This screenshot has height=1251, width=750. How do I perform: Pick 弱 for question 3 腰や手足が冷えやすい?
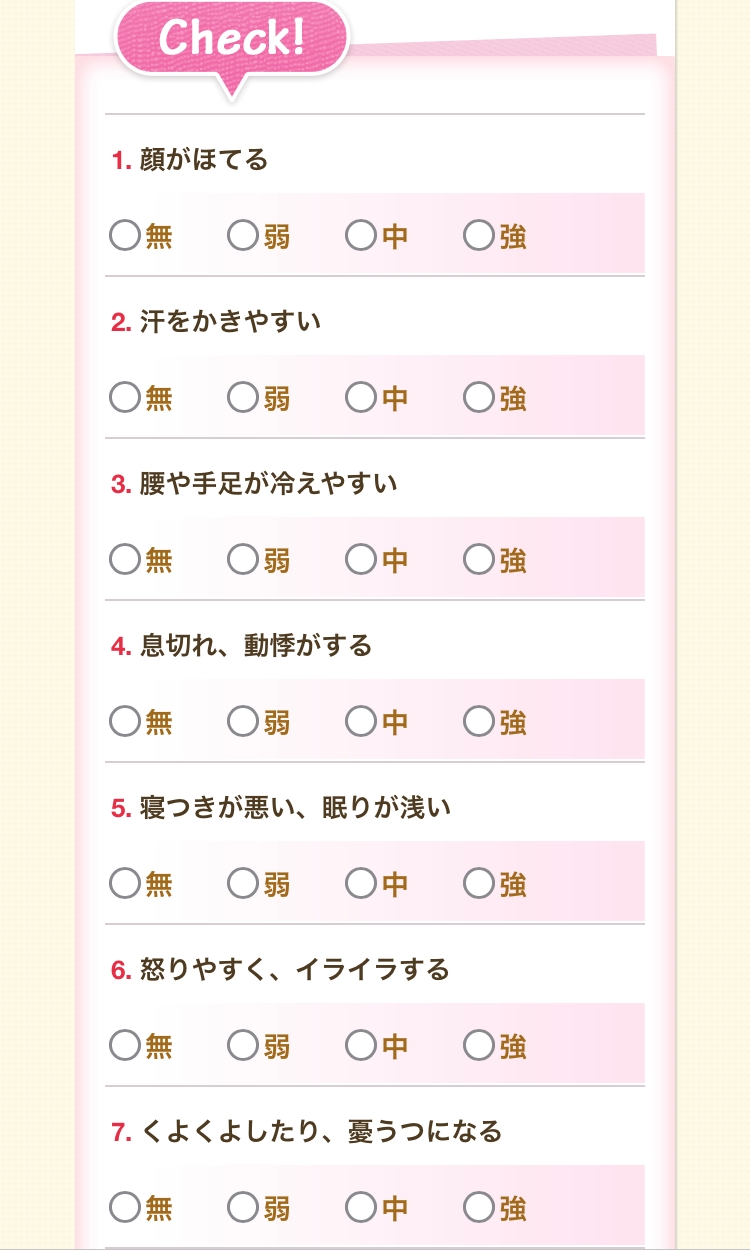(x=243, y=560)
